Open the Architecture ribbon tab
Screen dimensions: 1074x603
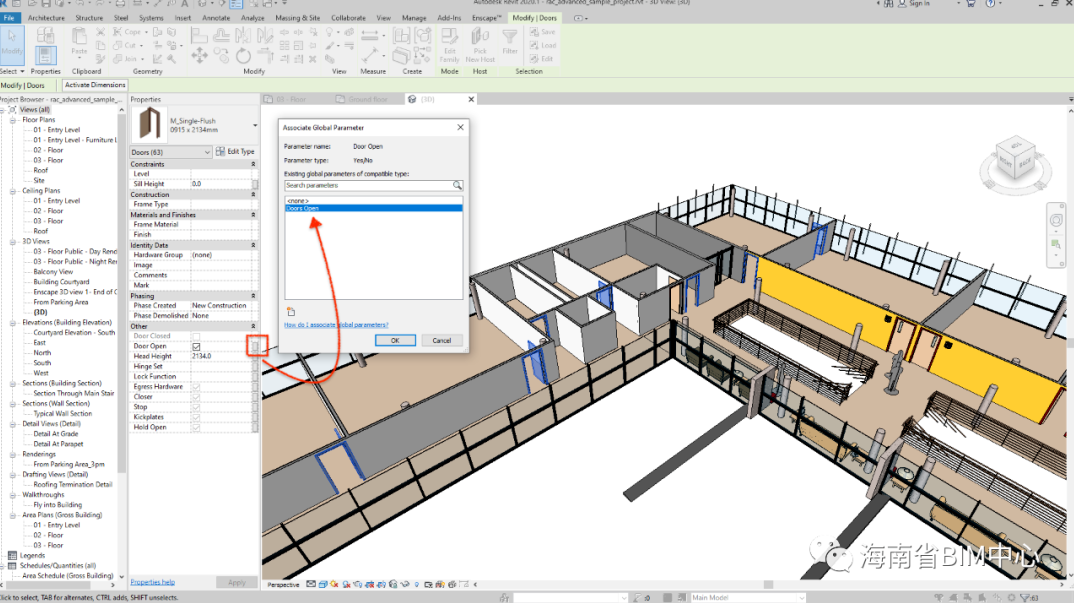click(46, 18)
